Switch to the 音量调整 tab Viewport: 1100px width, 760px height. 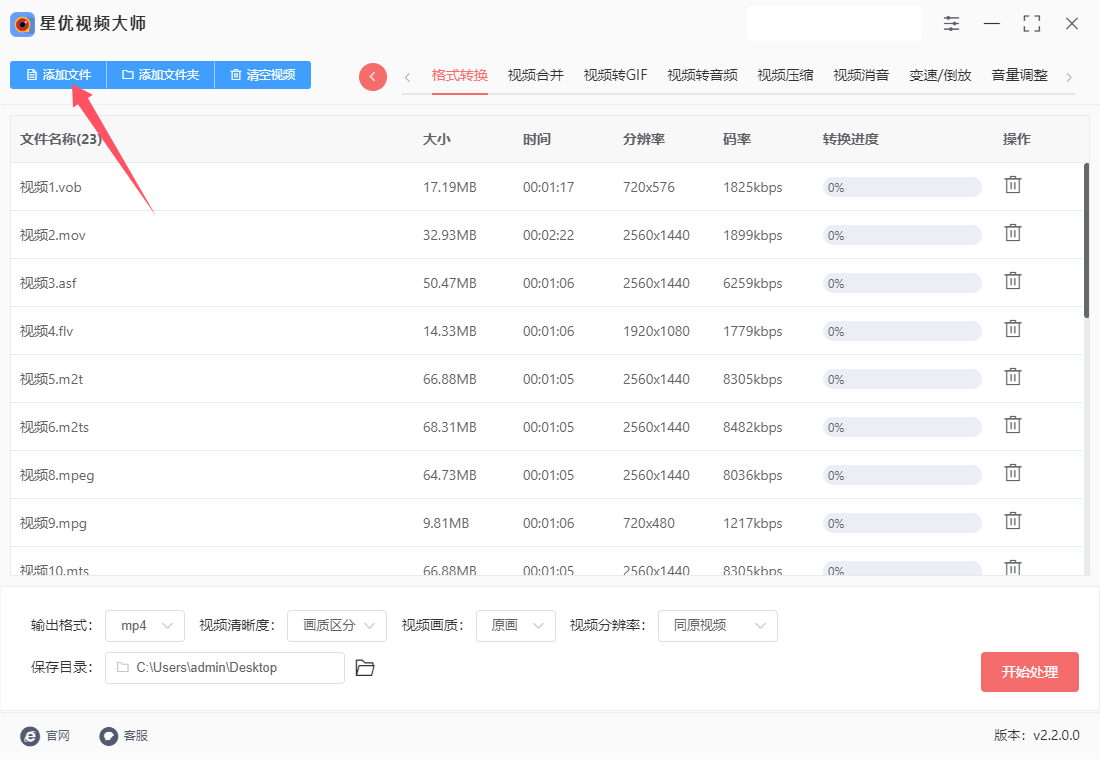1019,75
